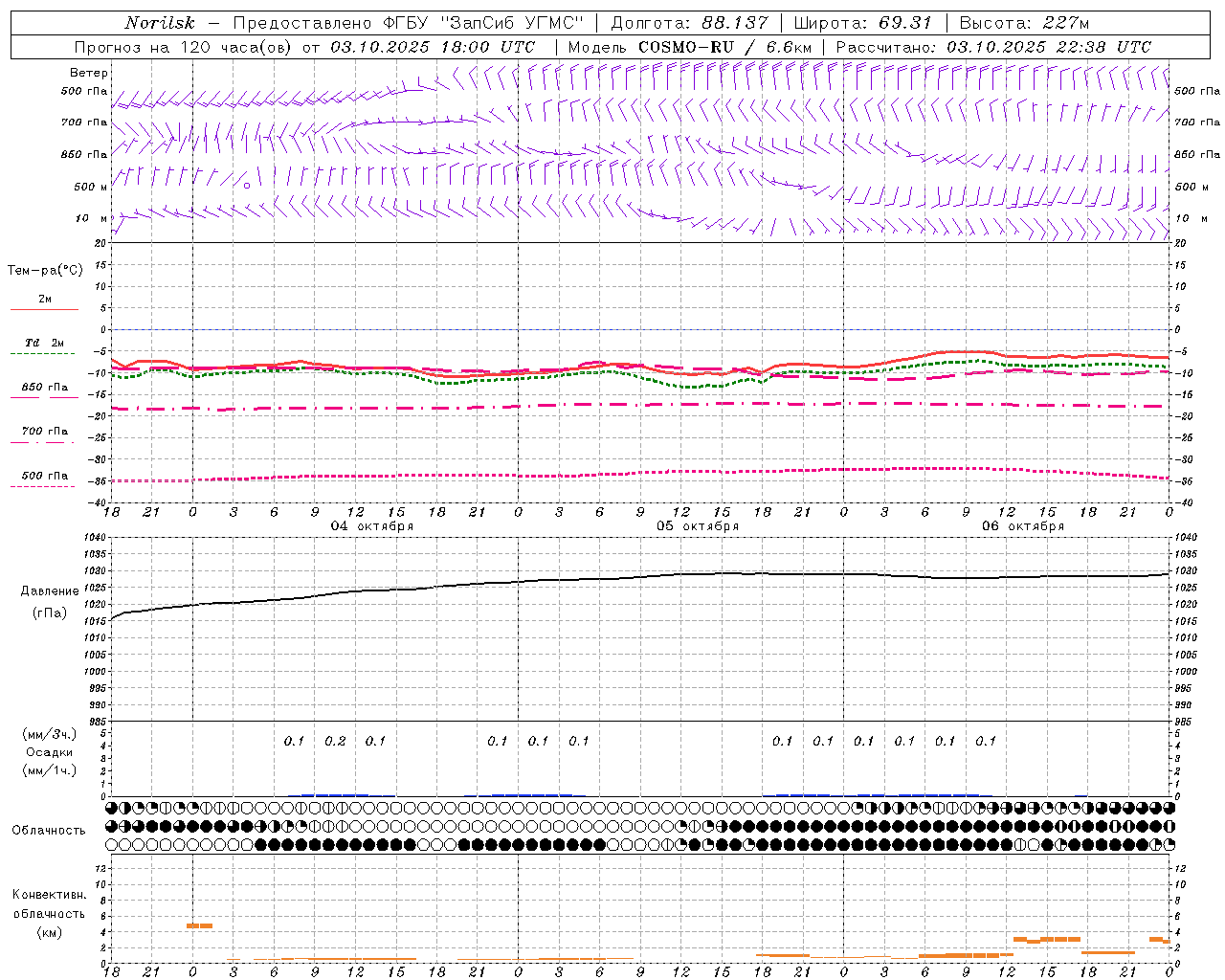This screenshot has width=1225, height=980.
Task: Click the legend line sample below '2м'
Action: (x=44, y=310)
